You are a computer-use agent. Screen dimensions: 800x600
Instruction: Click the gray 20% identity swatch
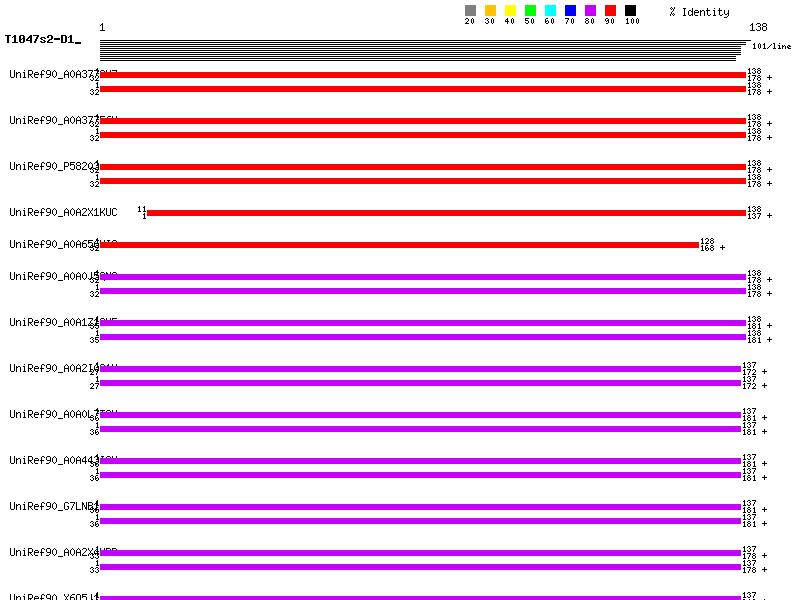(470, 11)
